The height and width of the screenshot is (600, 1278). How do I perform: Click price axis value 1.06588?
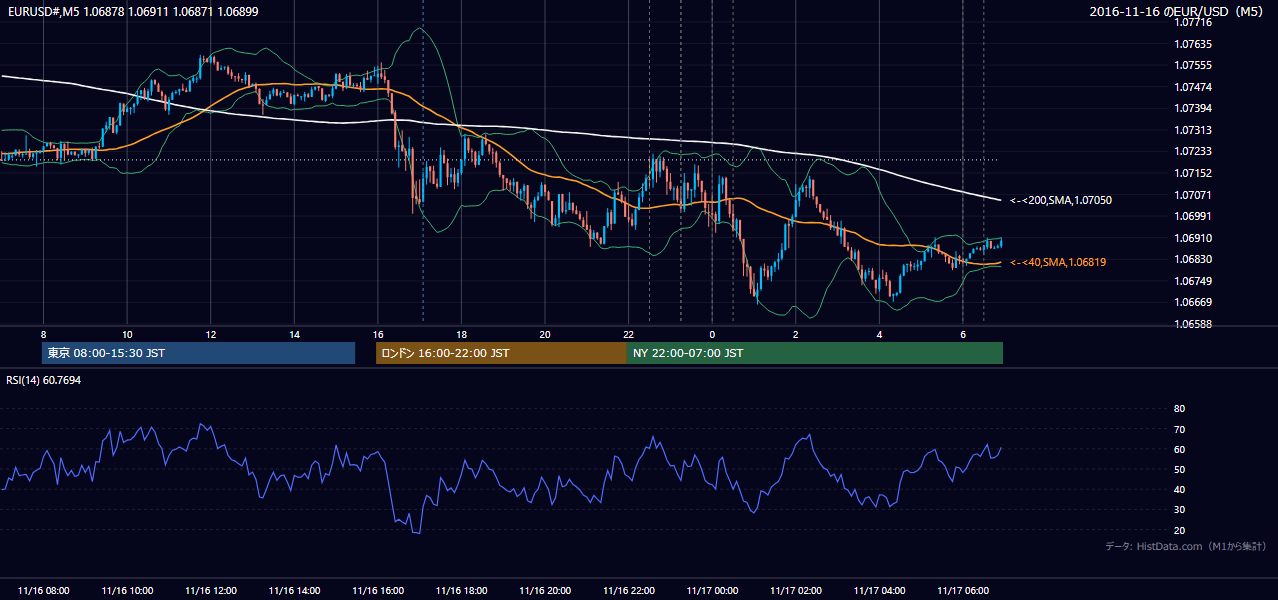pos(1193,324)
